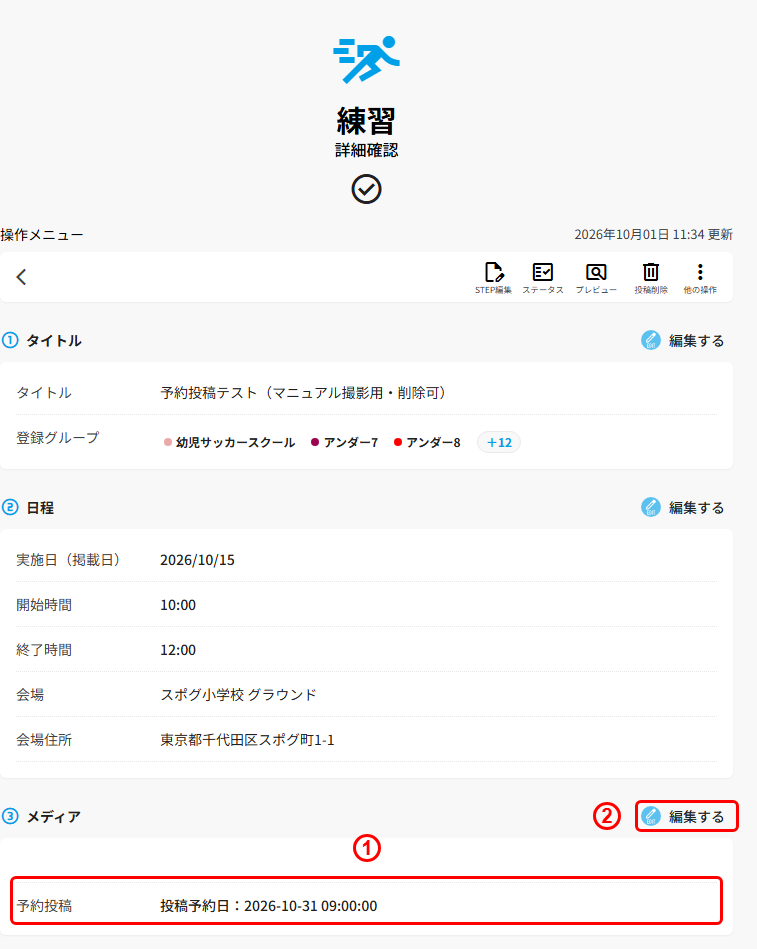Image resolution: width=757 pixels, height=949 pixels.
Task: Click the 操作メニュー label
Action: (x=42, y=235)
